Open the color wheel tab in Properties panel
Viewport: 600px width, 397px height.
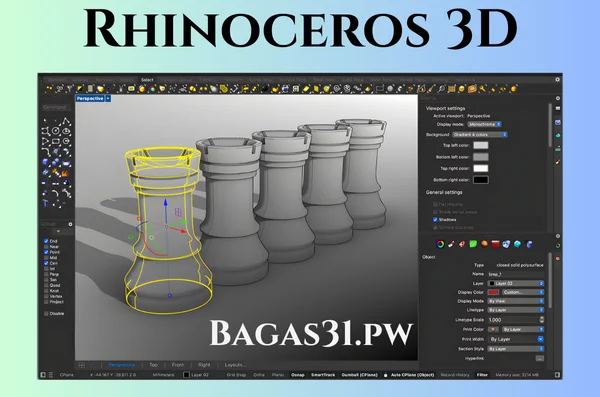point(440,244)
